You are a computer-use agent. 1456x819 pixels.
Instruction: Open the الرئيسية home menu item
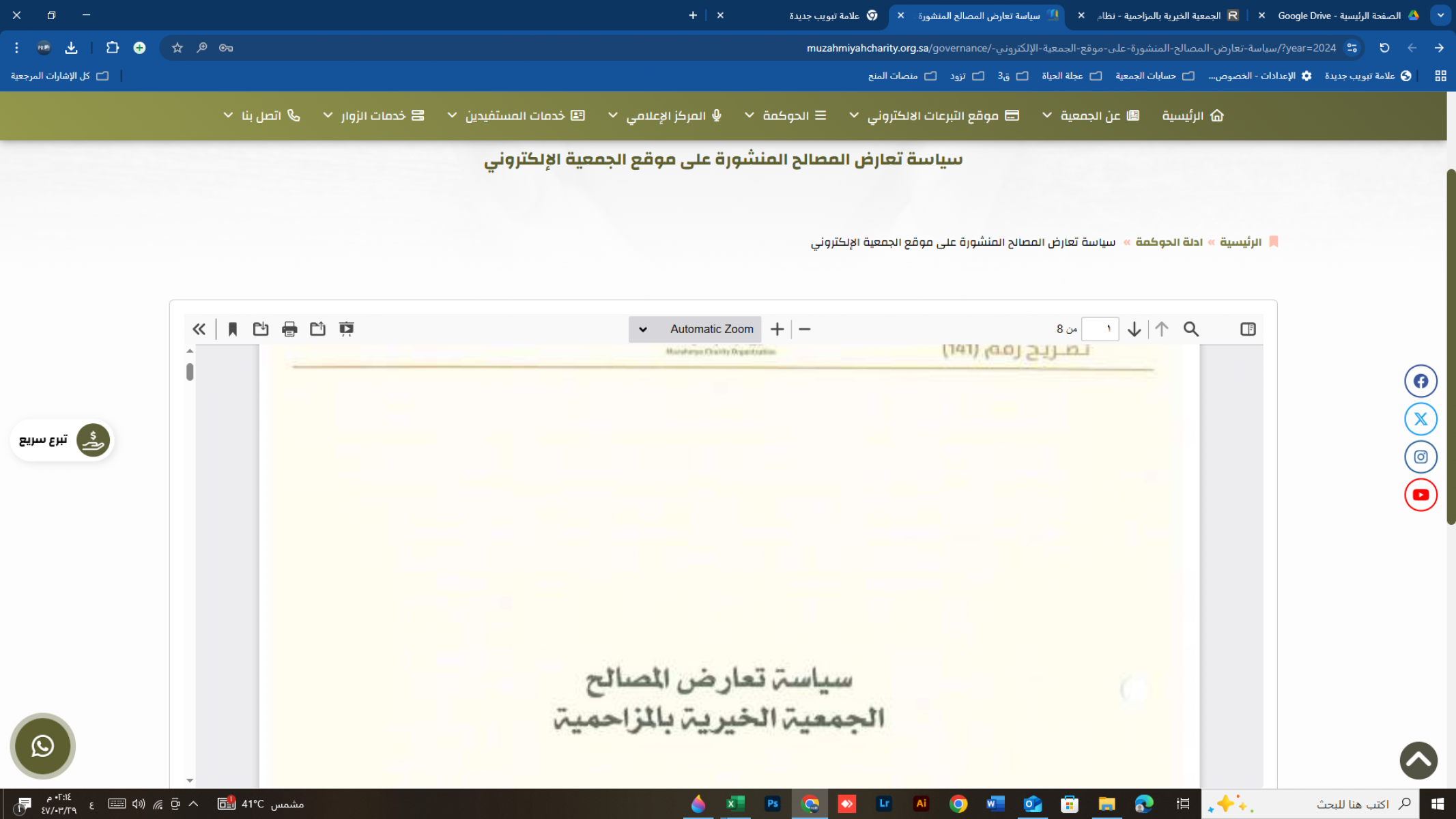click(x=1193, y=115)
